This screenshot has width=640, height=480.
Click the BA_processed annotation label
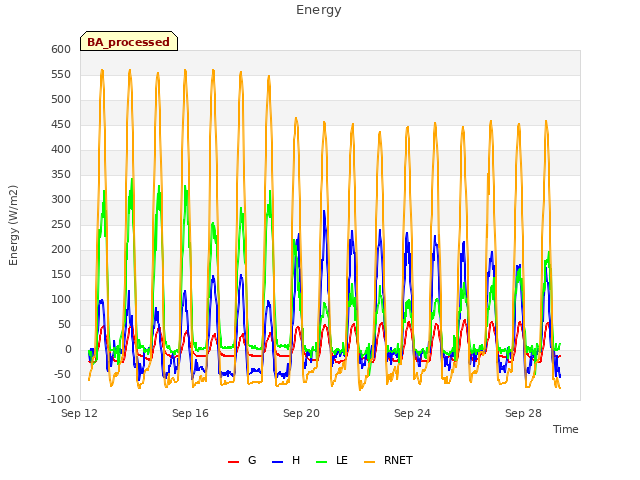tap(129, 42)
